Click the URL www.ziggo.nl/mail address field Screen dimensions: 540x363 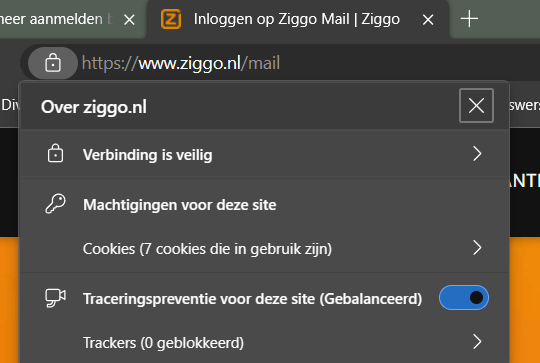coord(181,63)
